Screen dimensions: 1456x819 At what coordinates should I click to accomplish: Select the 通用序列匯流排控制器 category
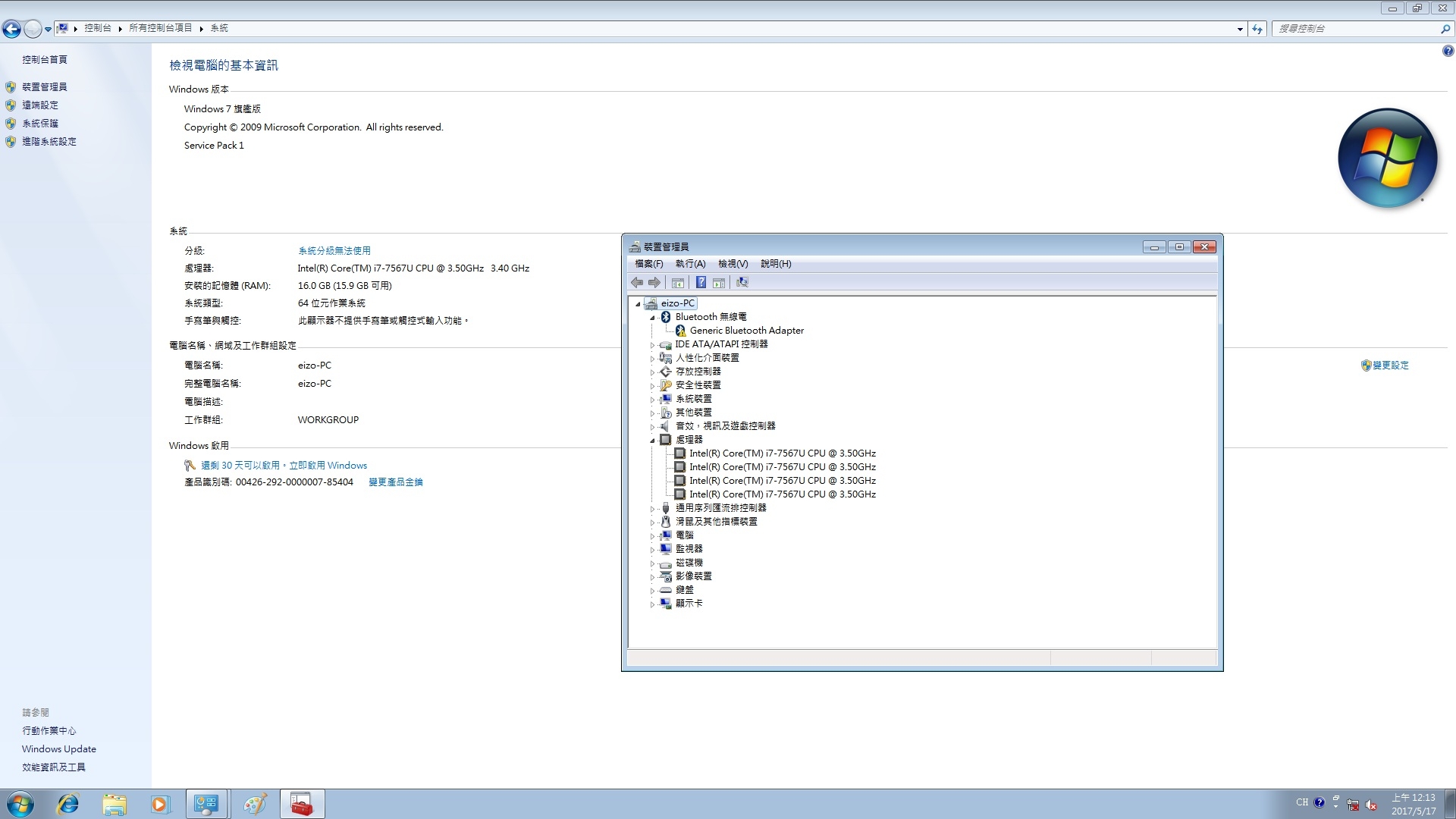point(720,508)
